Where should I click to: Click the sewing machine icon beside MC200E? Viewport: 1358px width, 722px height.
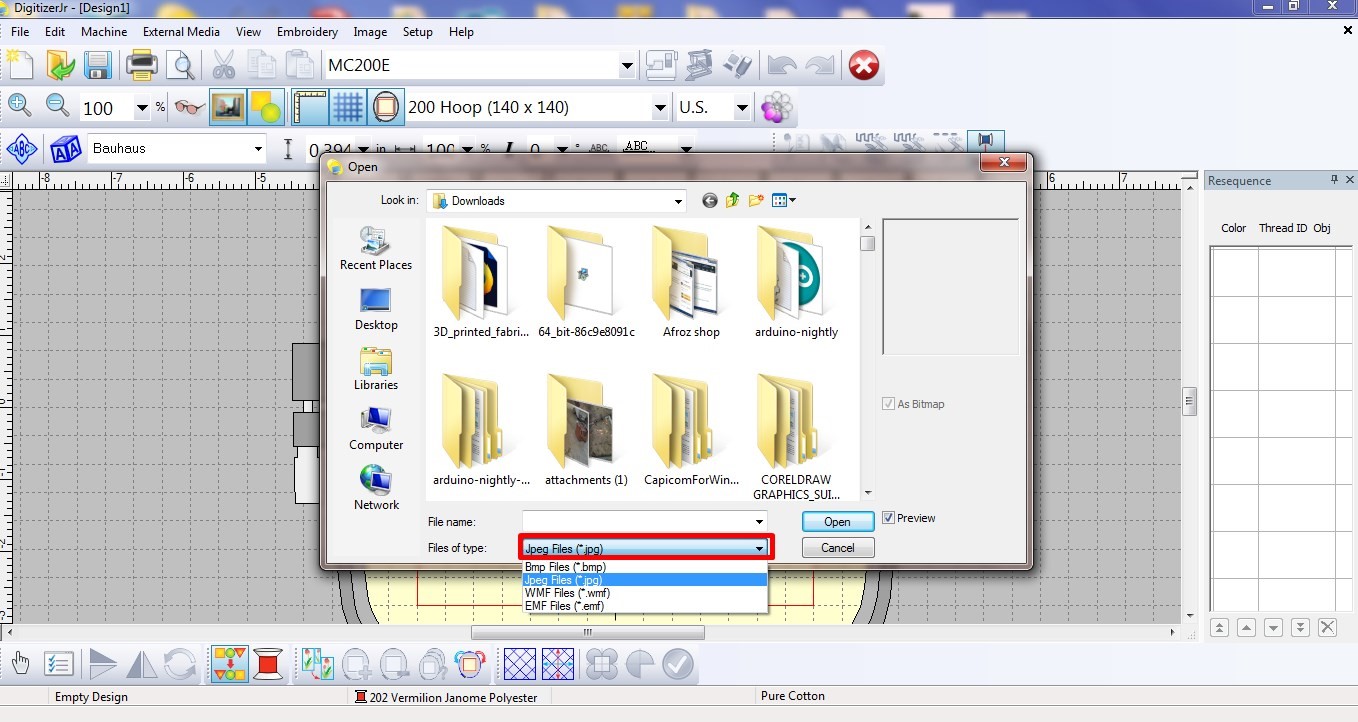click(x=661, y=66)
